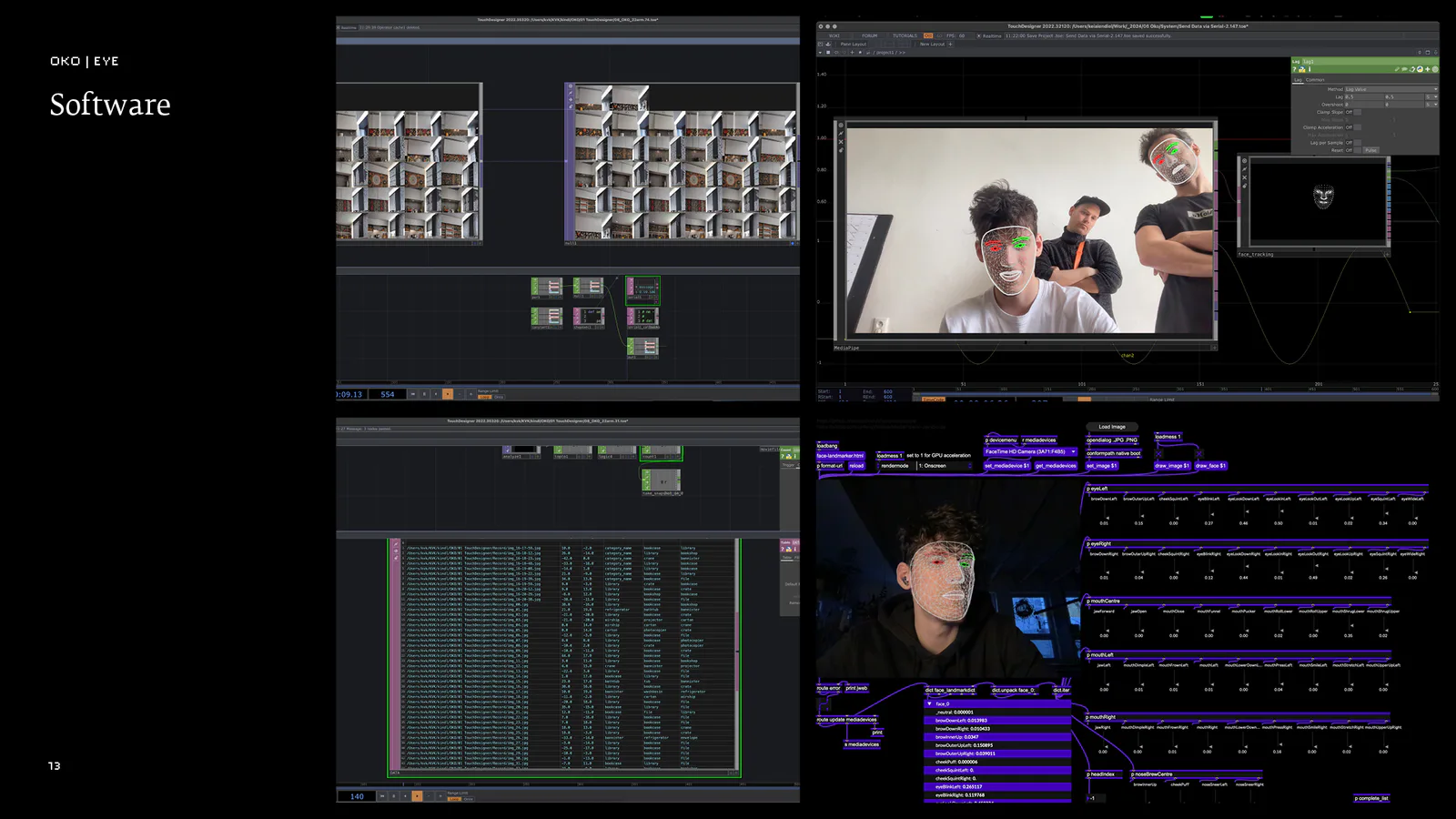The height and width of the screenshot is (819, 1456).
Task: Click the X icon on MediaPipe node viewer
Action: 841,142
